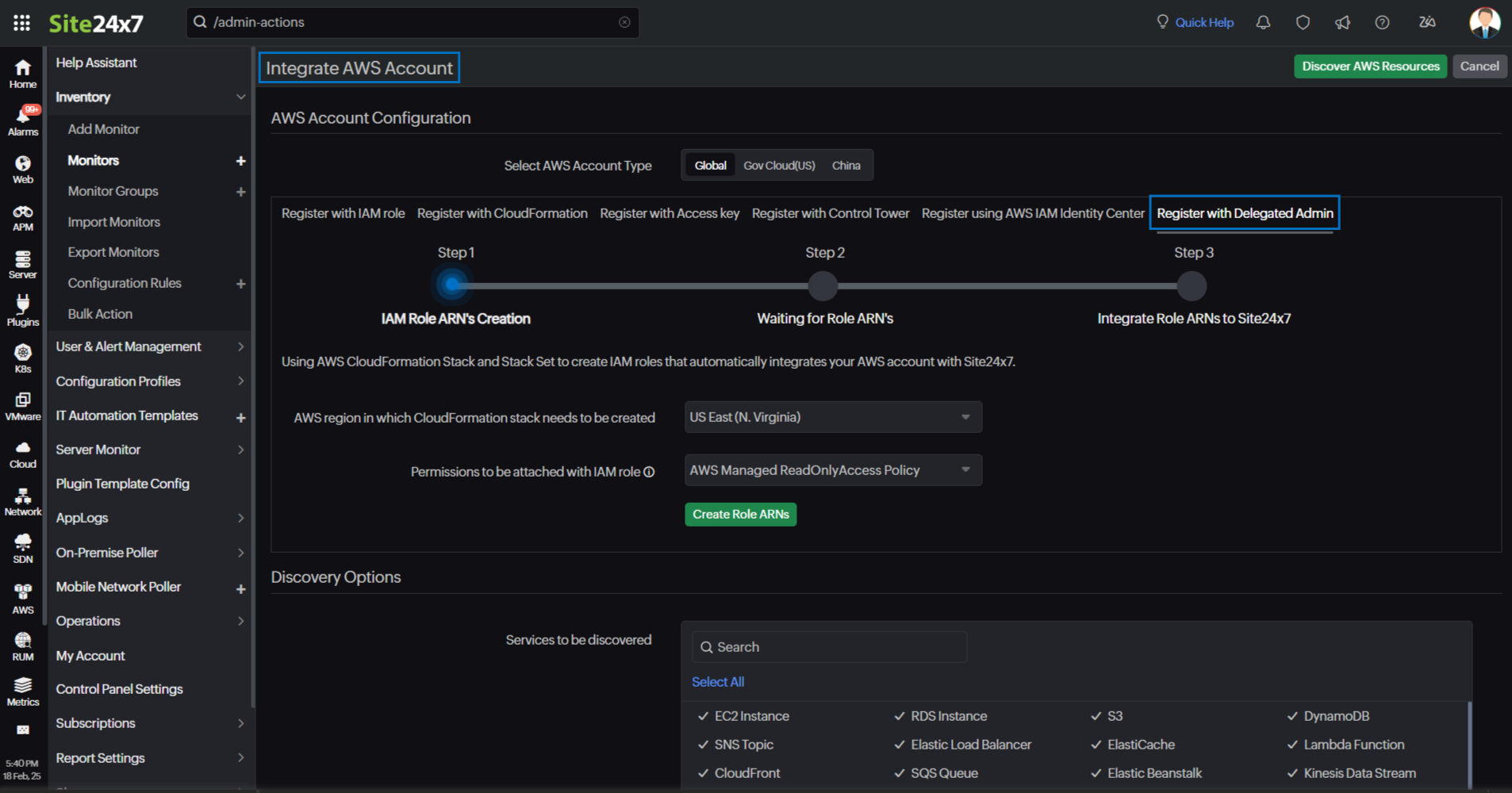Go to Home in left rail
Viewport: 1512px width, 793px height.
point(23,74)
